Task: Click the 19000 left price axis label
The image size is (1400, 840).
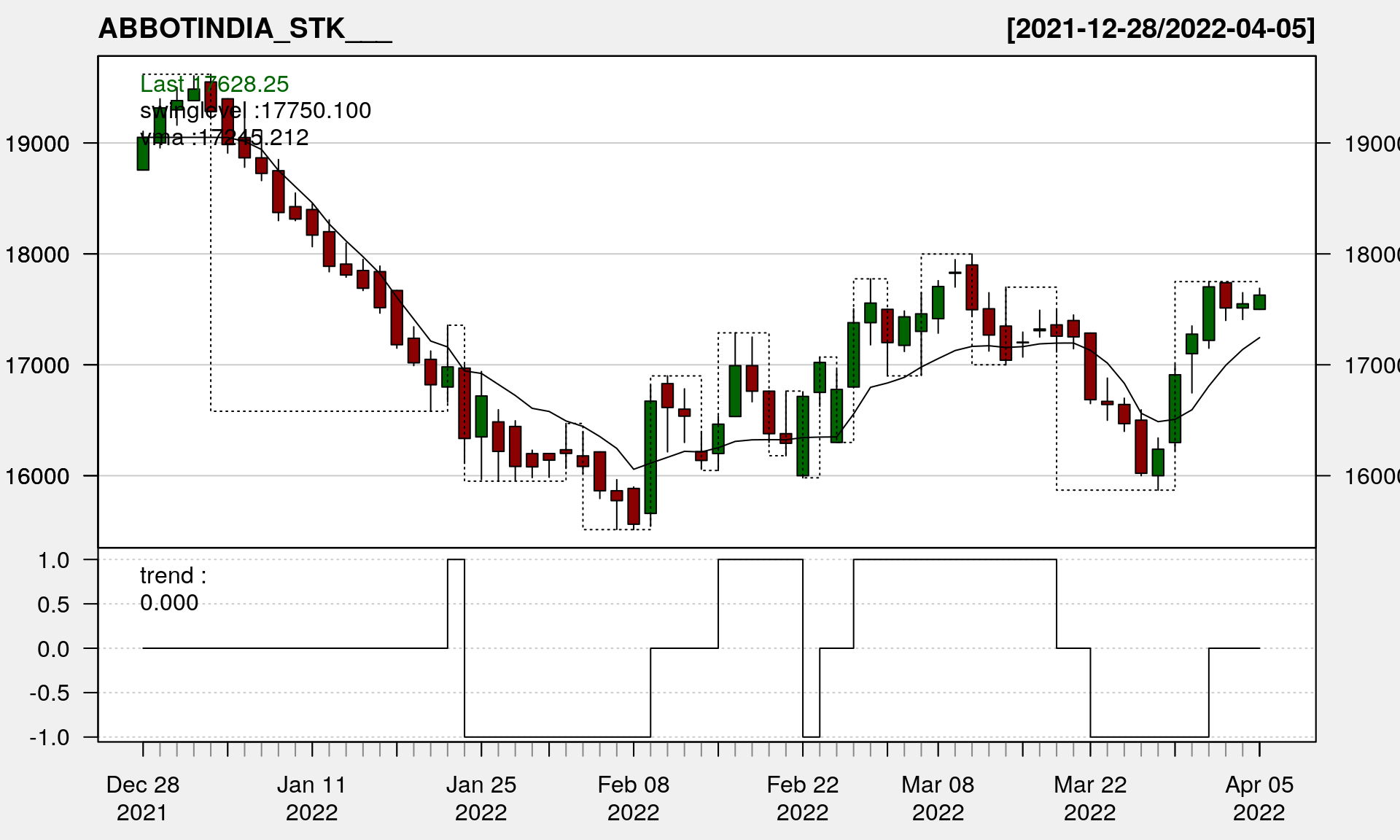Action: (38, 144)
